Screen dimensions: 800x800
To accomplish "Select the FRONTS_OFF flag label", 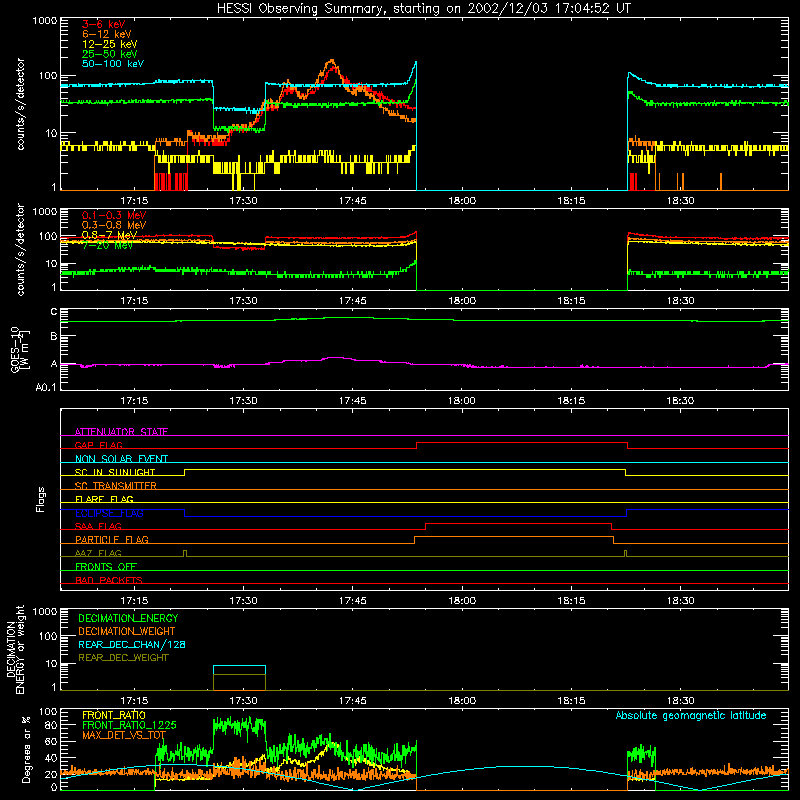I will pyautogui.click(x=106, y=566).
